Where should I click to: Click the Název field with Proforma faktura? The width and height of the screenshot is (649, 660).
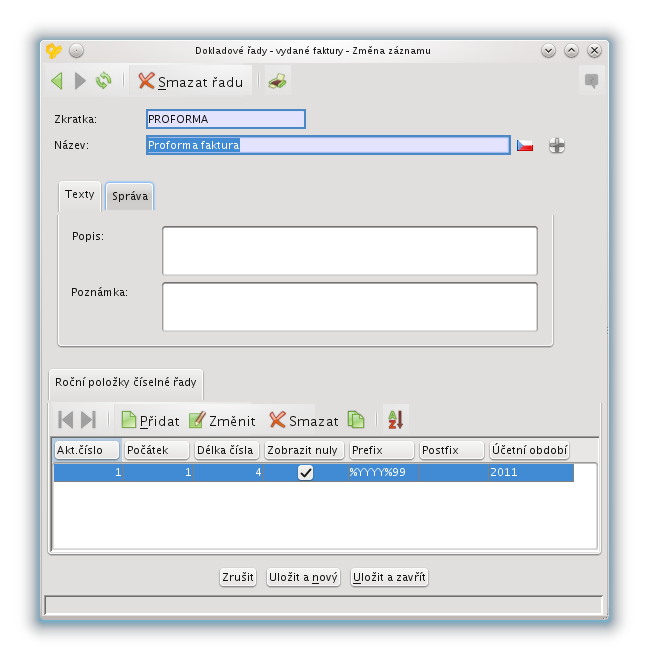point(328,145)
